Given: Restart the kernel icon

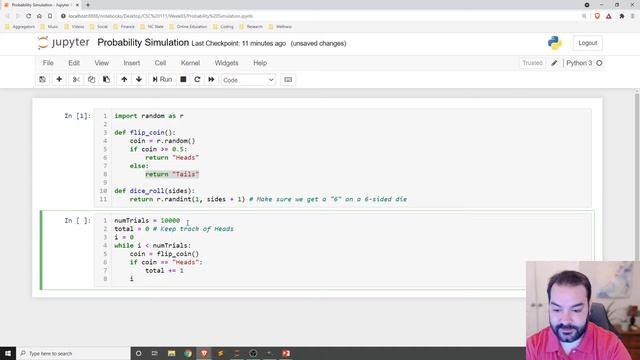Looking at the screenshot, I should [x=197, y=80].
